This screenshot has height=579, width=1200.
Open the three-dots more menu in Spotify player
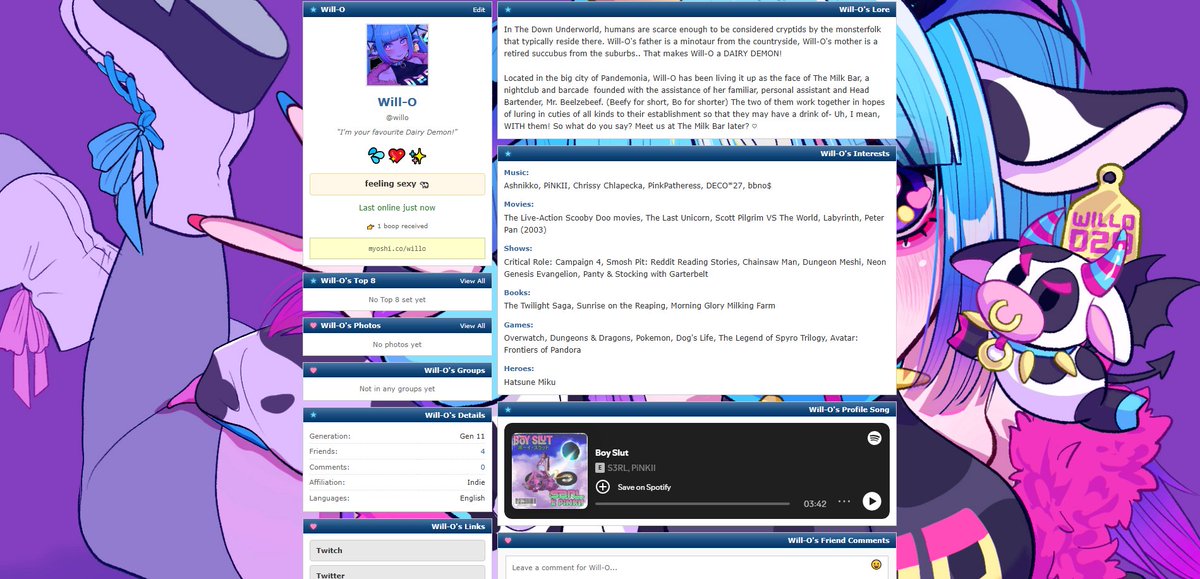844,502
